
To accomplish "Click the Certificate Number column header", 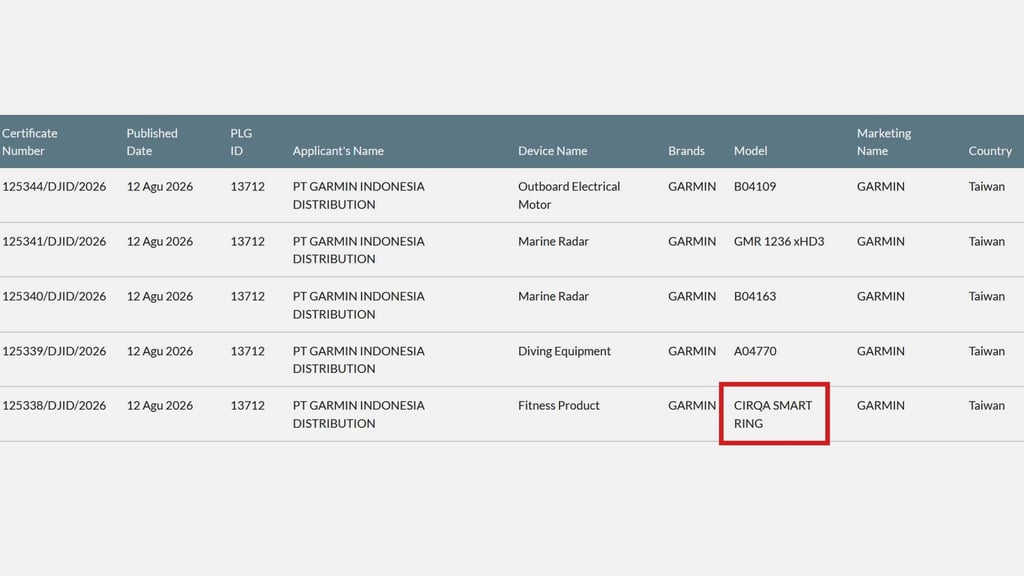I will [x=29, y=142].
